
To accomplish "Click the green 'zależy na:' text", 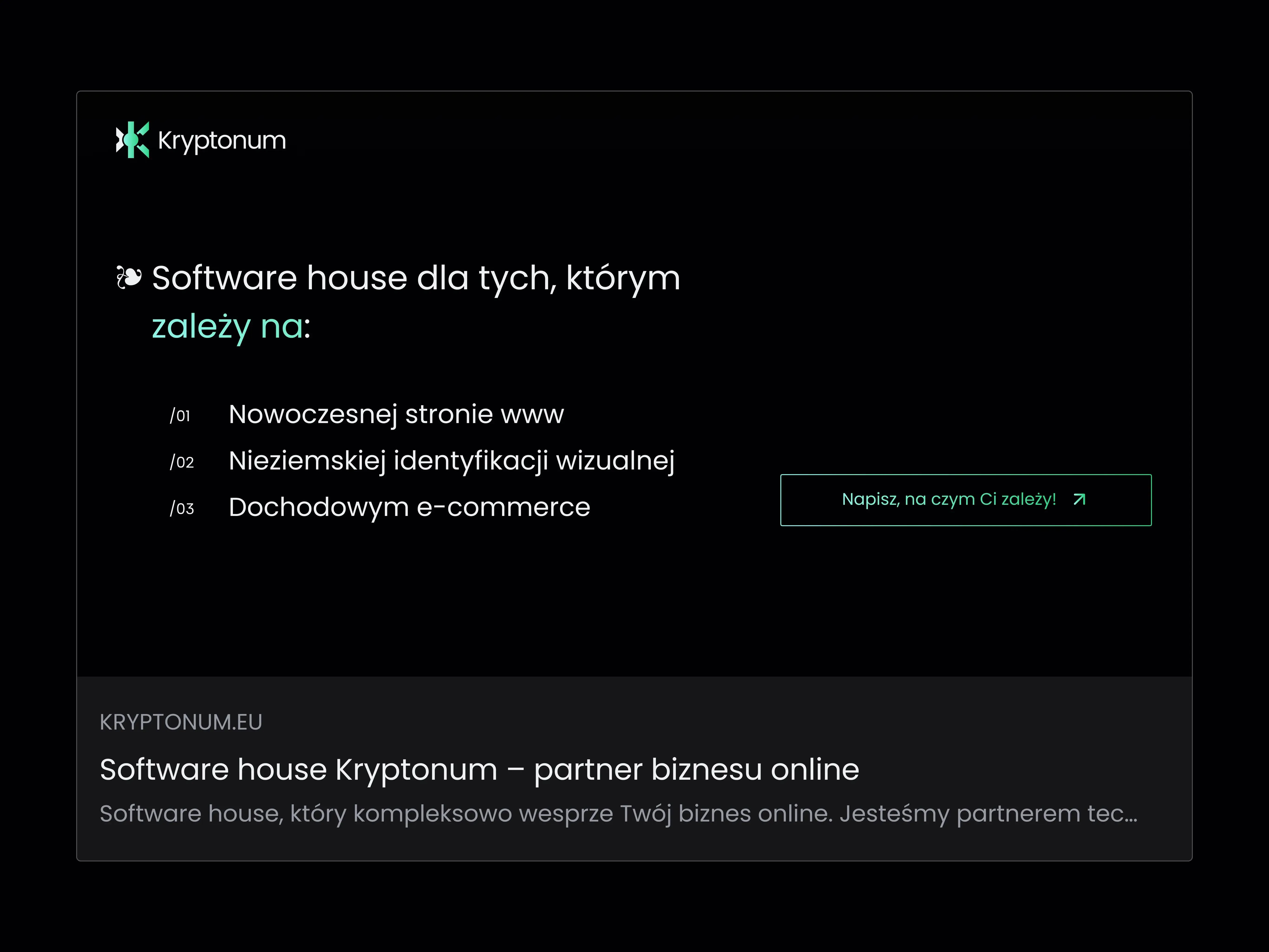I will (x=231, y=327).
